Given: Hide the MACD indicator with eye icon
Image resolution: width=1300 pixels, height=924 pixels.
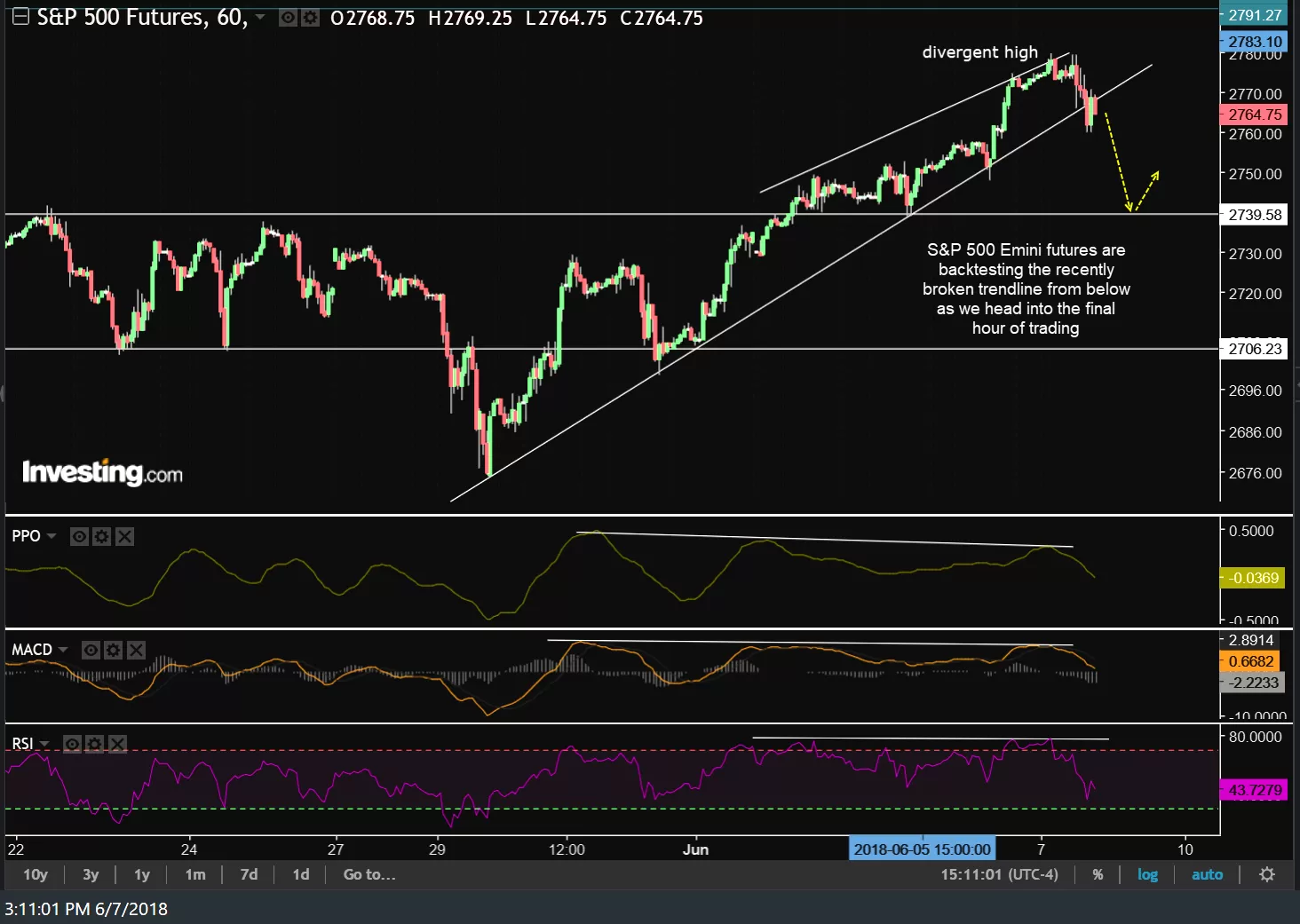Looking at the screenshot, I should (x=91, y=650).
